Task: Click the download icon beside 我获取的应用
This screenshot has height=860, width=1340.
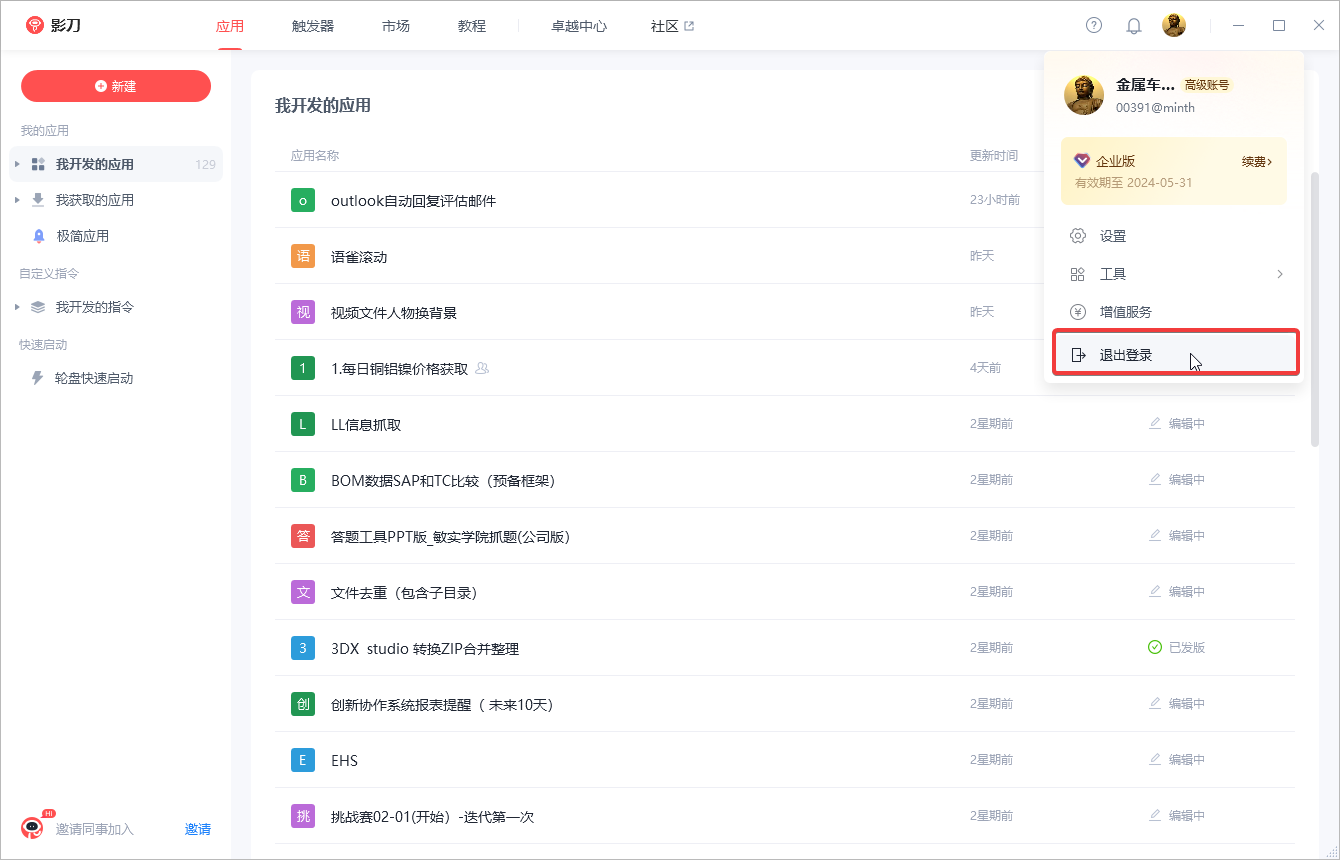Action: 38,200
